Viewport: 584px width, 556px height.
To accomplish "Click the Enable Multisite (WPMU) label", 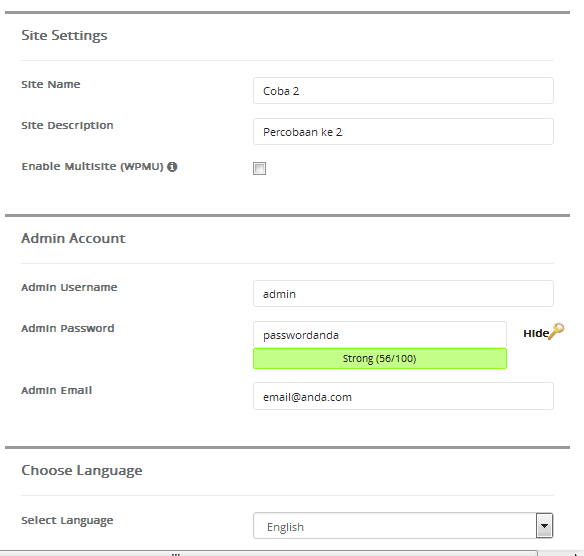I will 92,166.
